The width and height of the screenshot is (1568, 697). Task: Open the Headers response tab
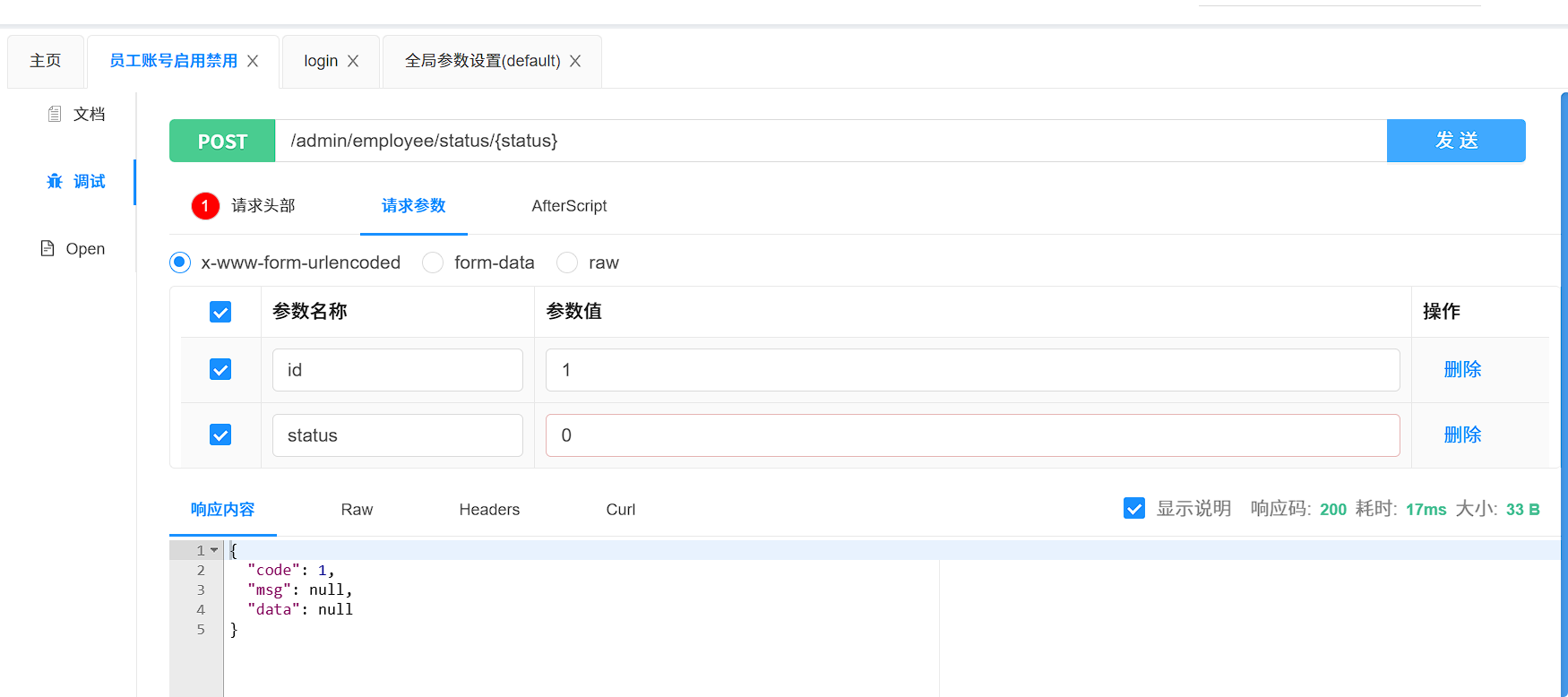pyautogui.click(x=489, y=510)
